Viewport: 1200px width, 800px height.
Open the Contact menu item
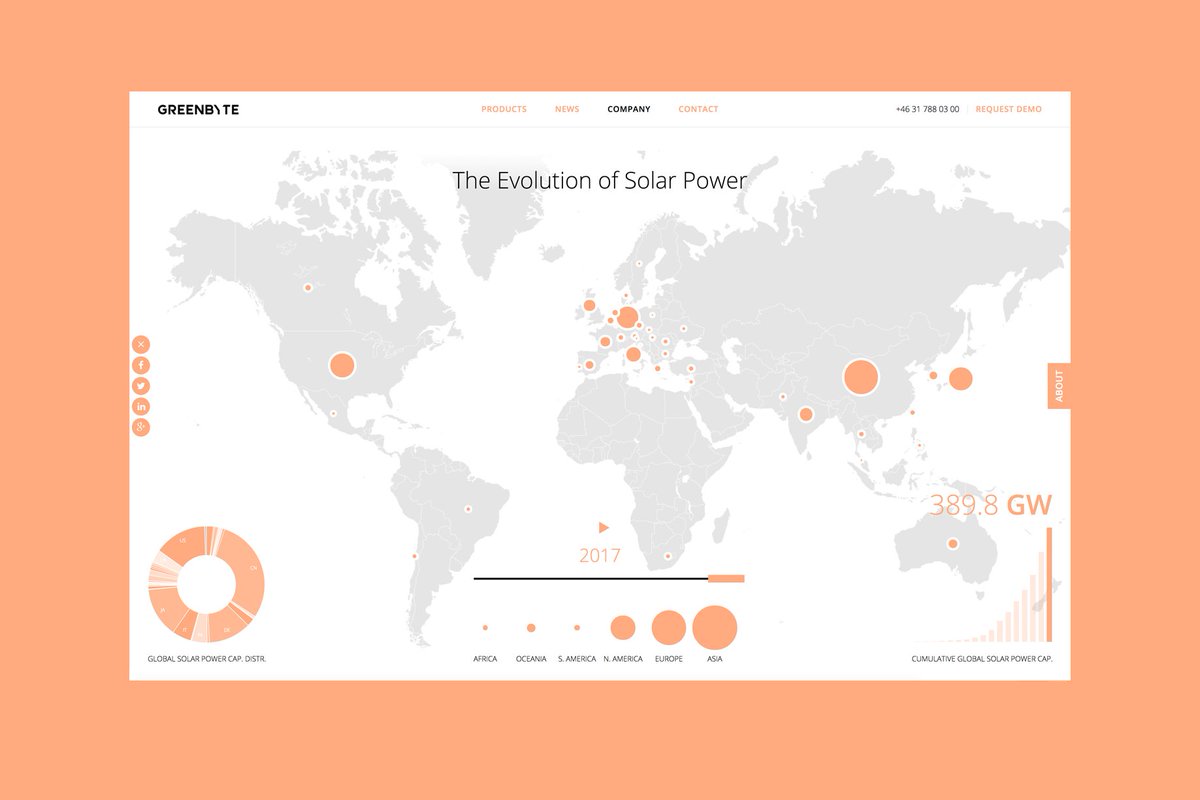point(698,109)
